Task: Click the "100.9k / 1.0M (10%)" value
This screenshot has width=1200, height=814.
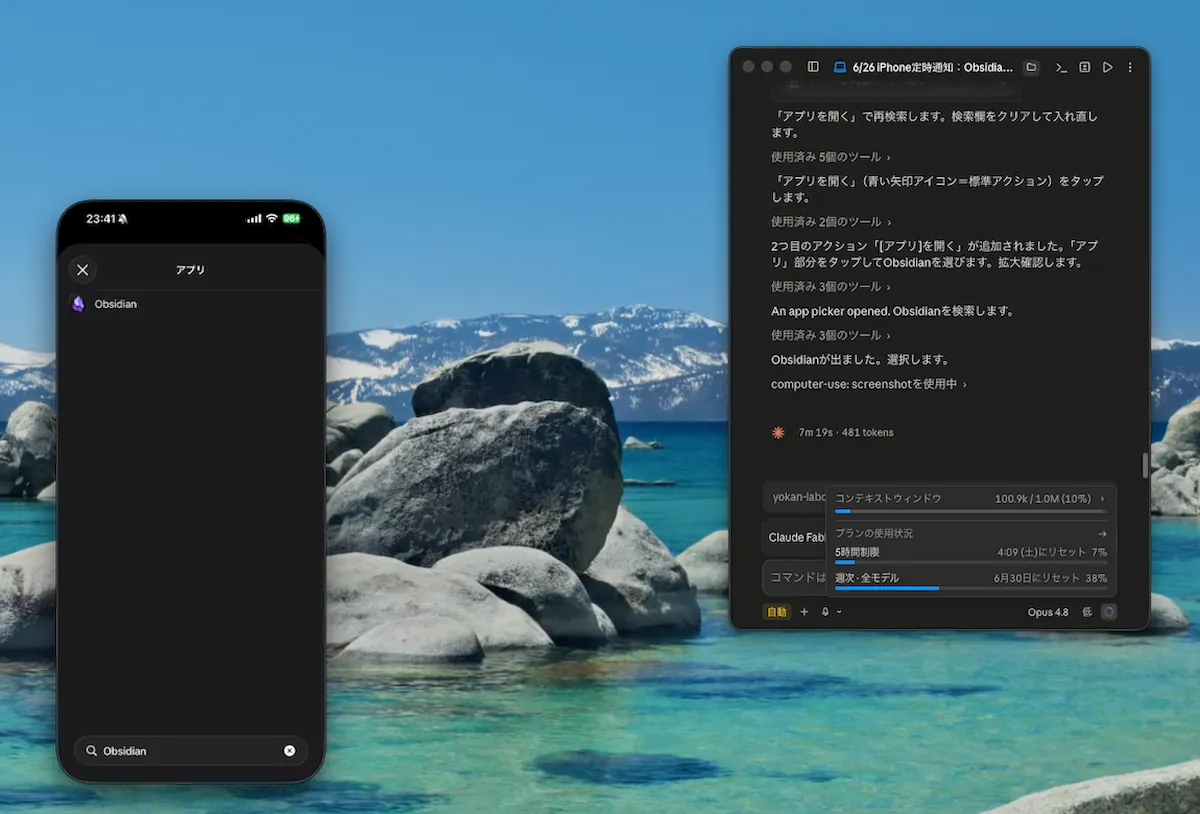Action: tap(1043, 498)
